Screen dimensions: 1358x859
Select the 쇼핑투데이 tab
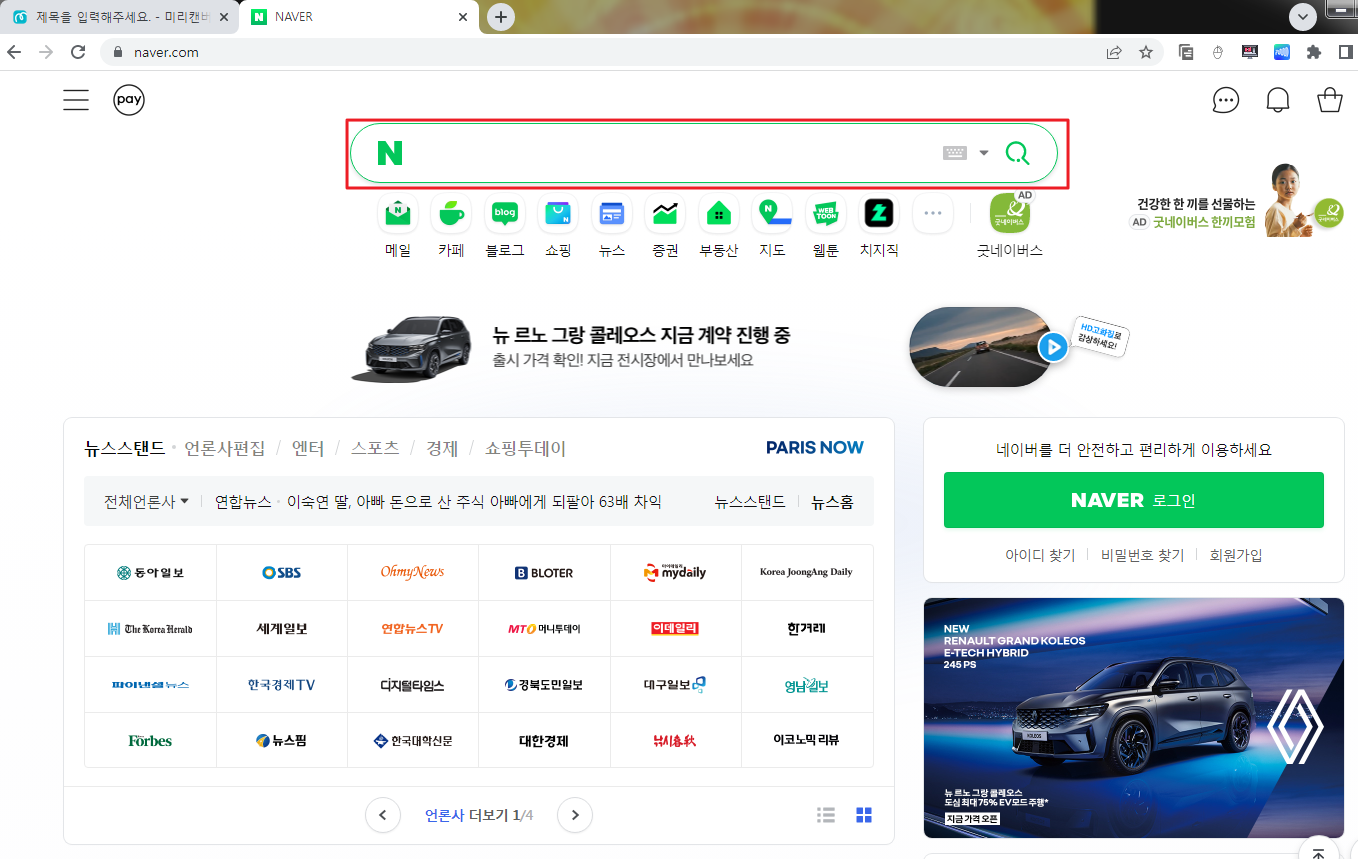[x=526, y=449]
